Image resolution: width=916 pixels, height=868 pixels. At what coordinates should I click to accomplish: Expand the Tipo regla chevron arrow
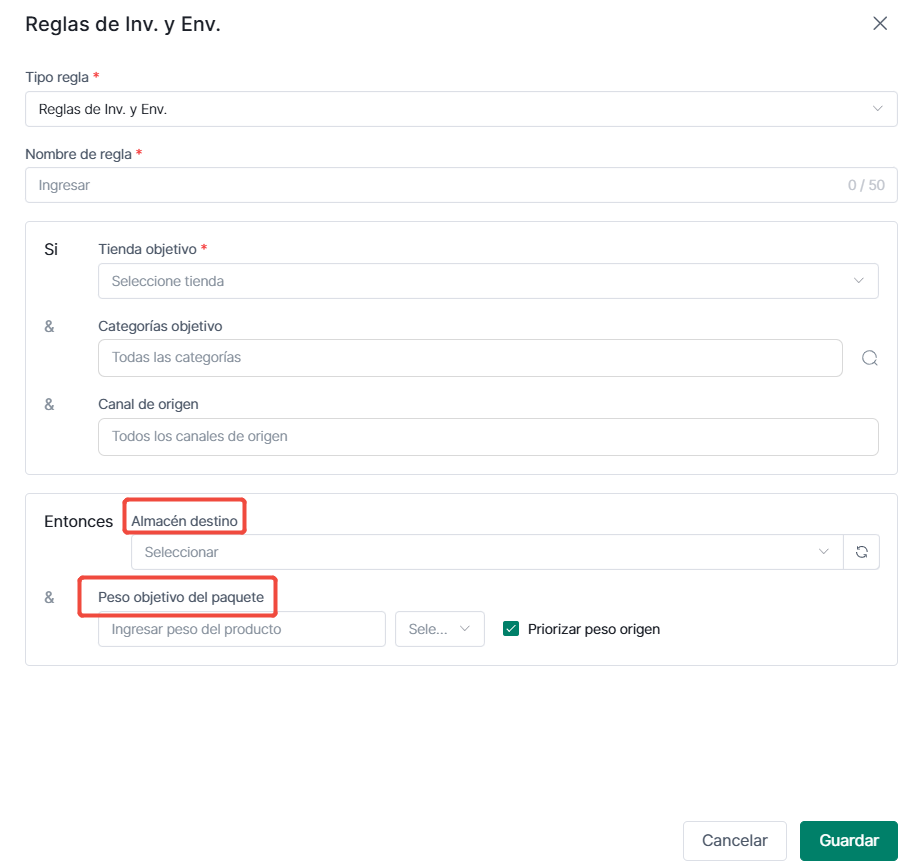[x=877, y=109]
